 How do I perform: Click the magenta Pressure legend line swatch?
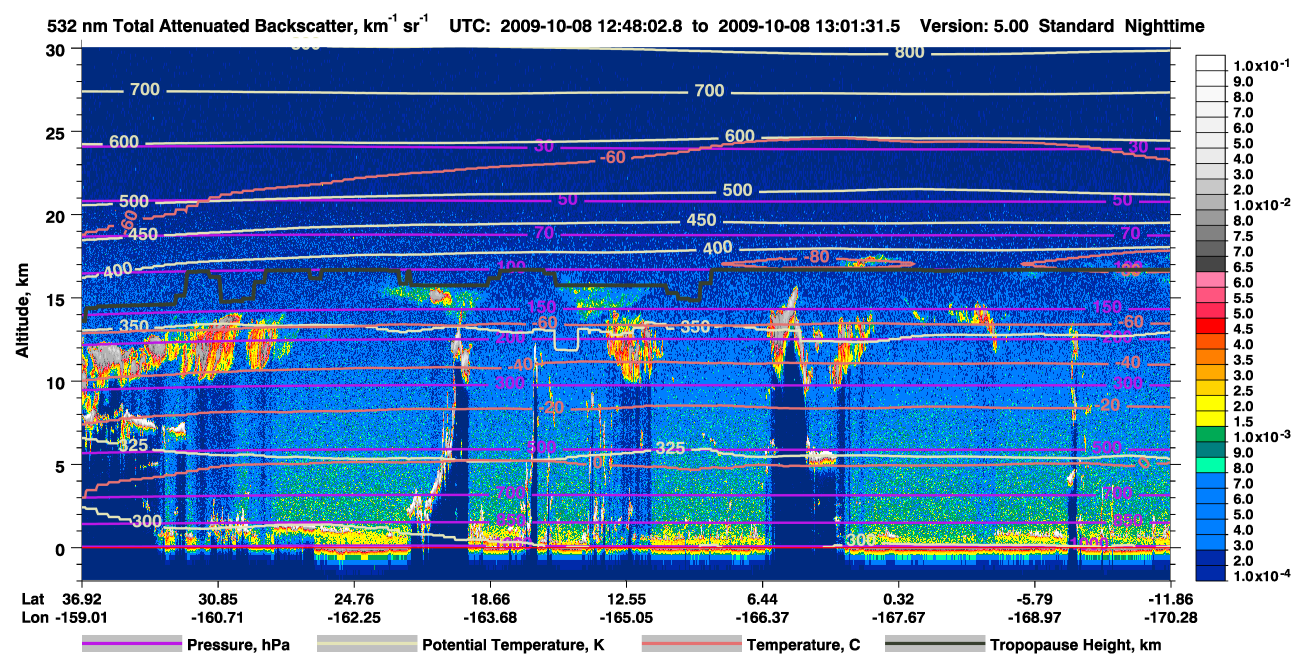tap(132, 645)
